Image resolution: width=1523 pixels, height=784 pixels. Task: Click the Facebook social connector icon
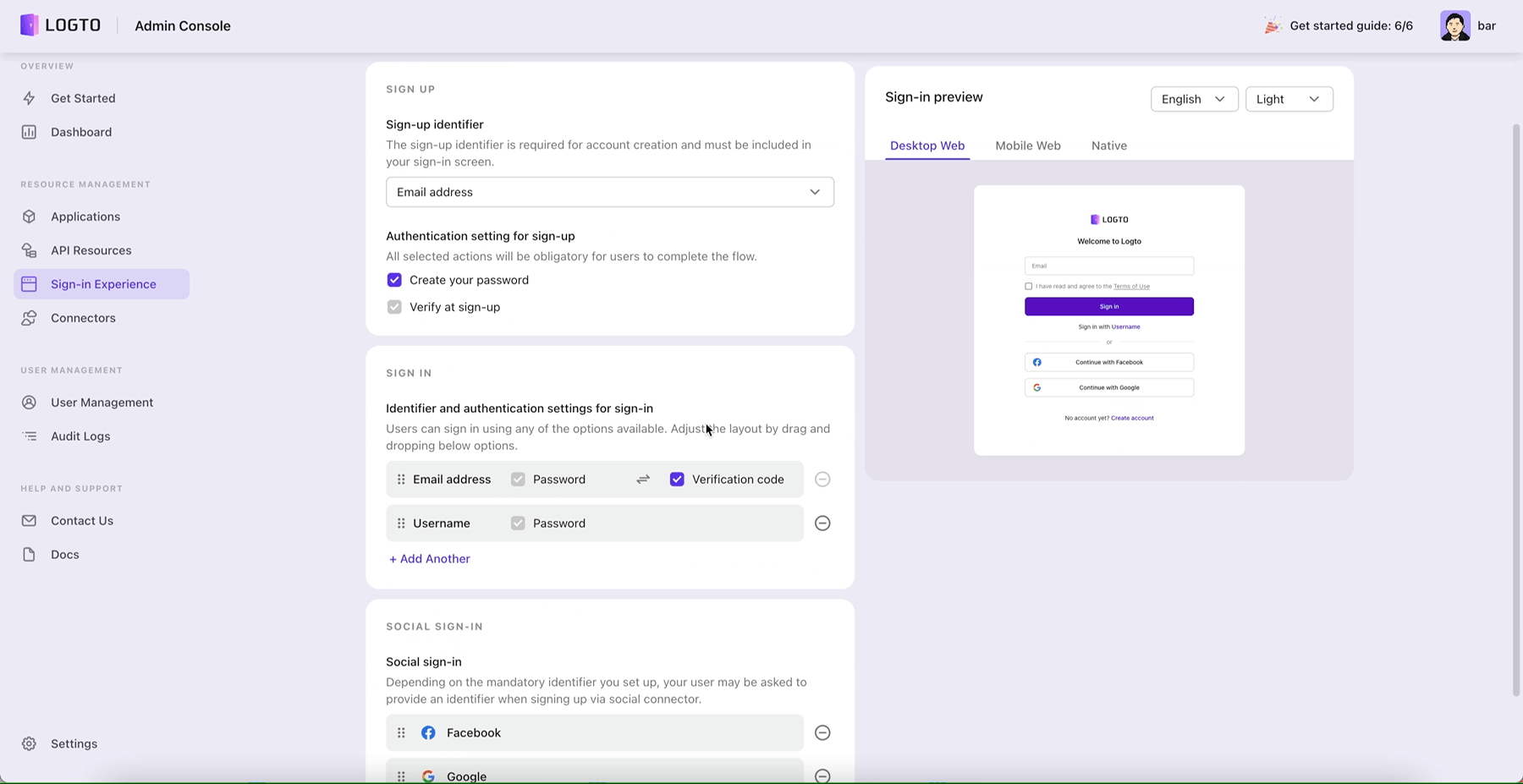[x=429, y=732]
